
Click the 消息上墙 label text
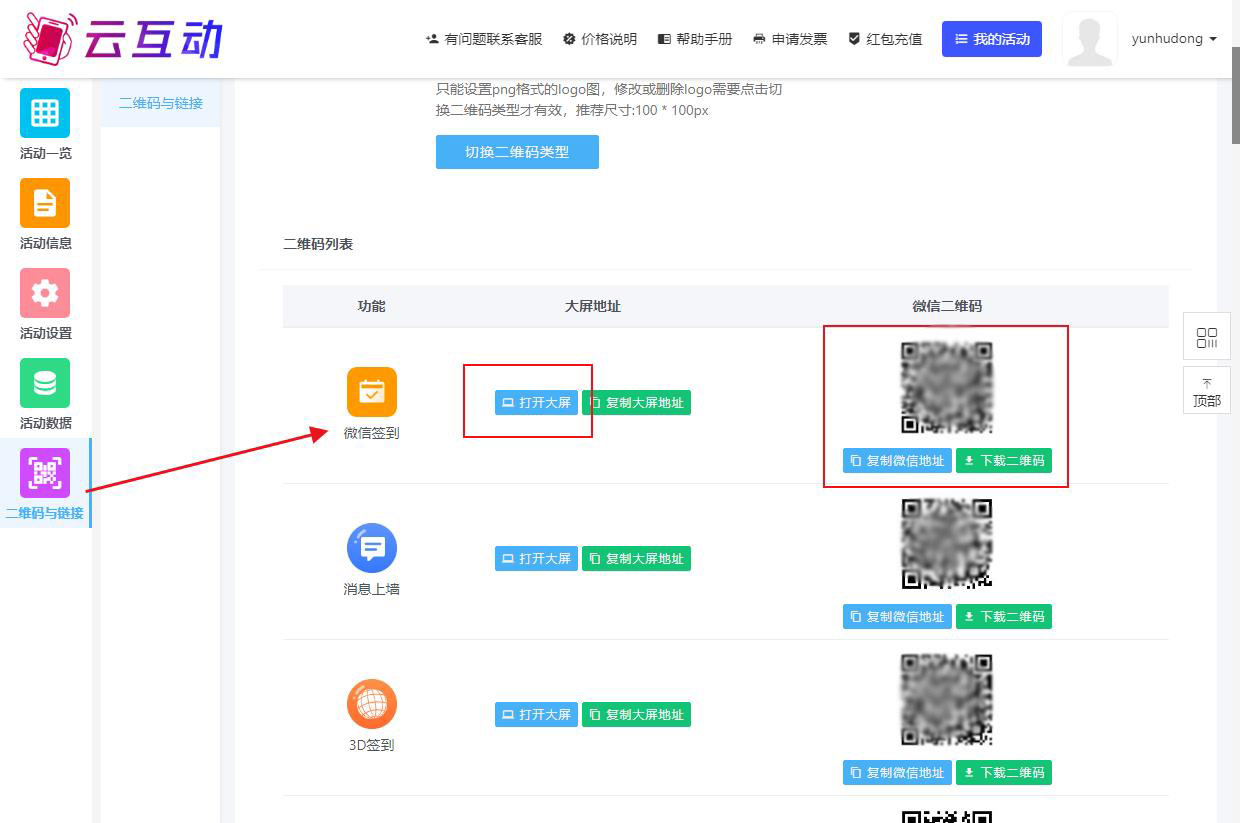(372, 589)
